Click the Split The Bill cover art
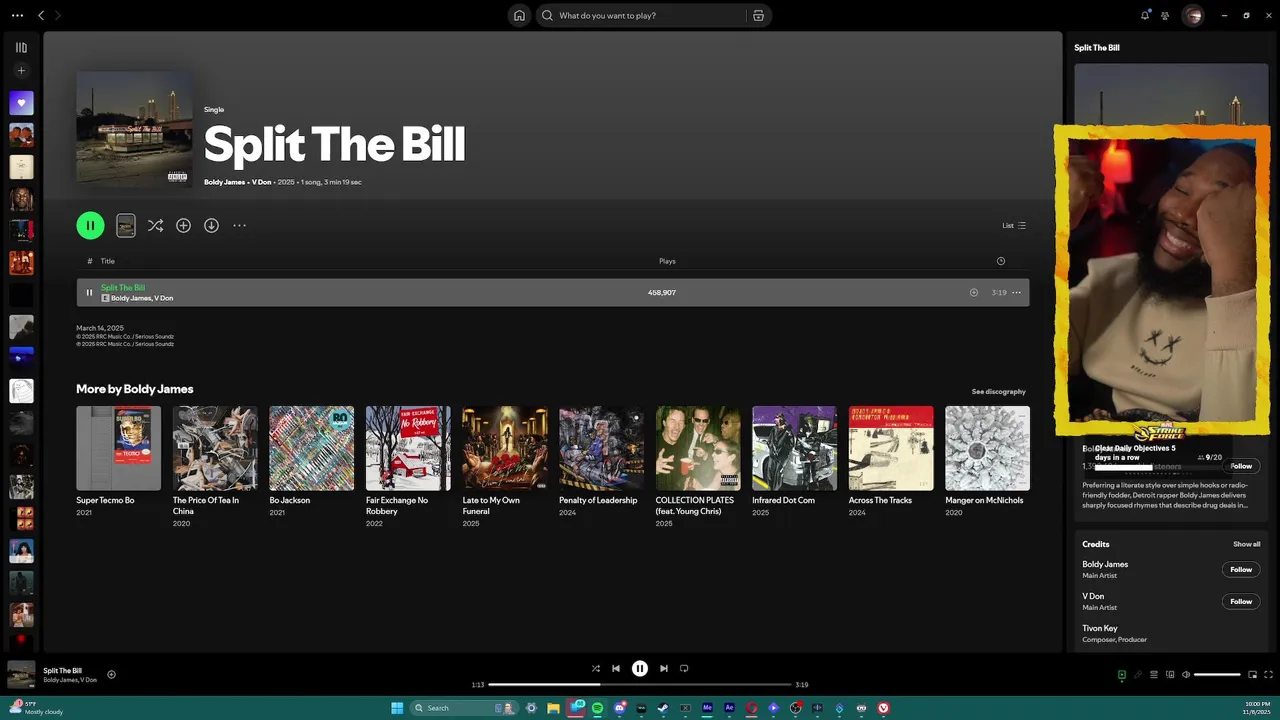Viewport: 1280px width, 720px height. [134, 128]
